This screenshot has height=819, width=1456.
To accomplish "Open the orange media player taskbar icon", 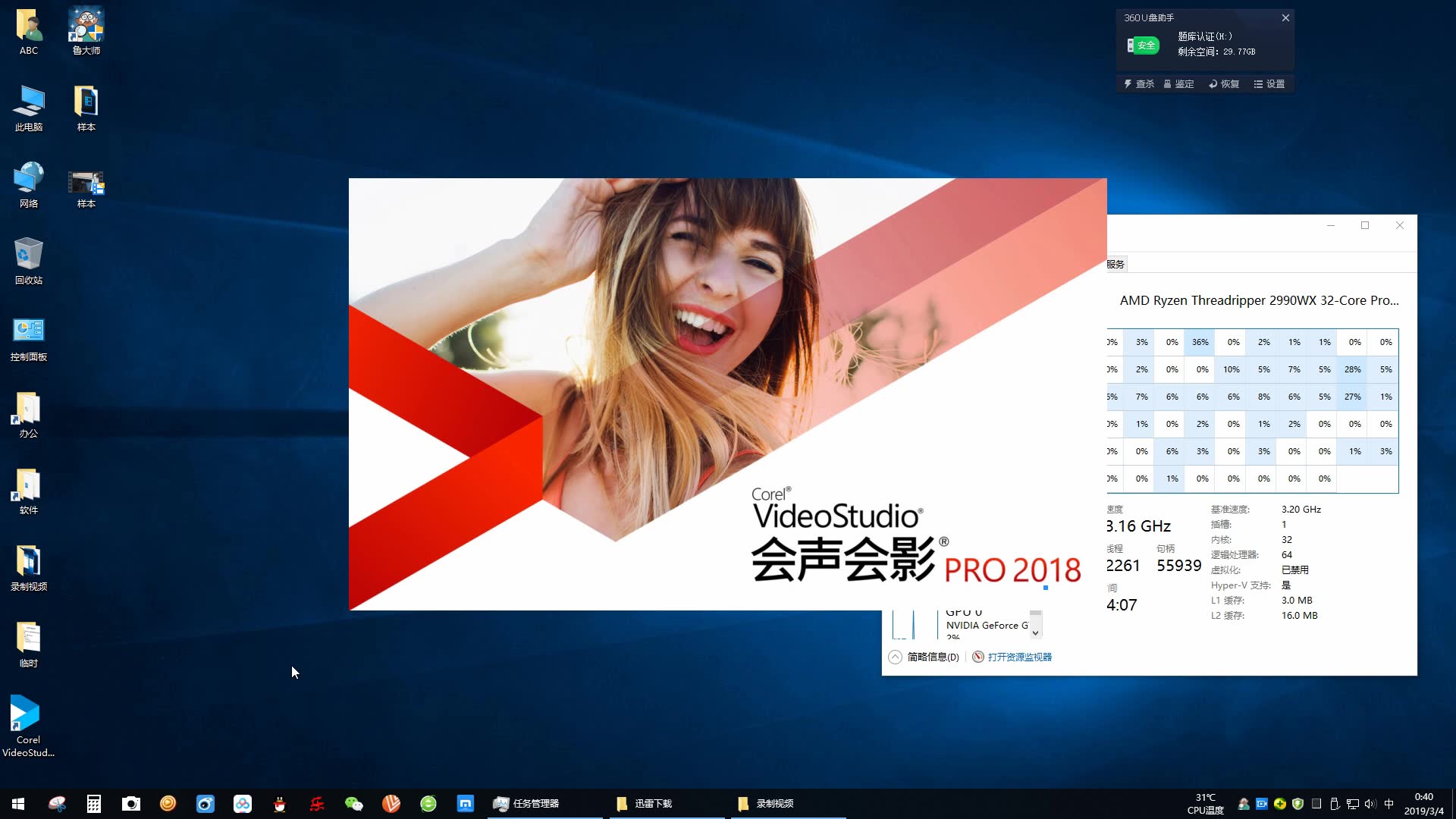I will (168, 804).
